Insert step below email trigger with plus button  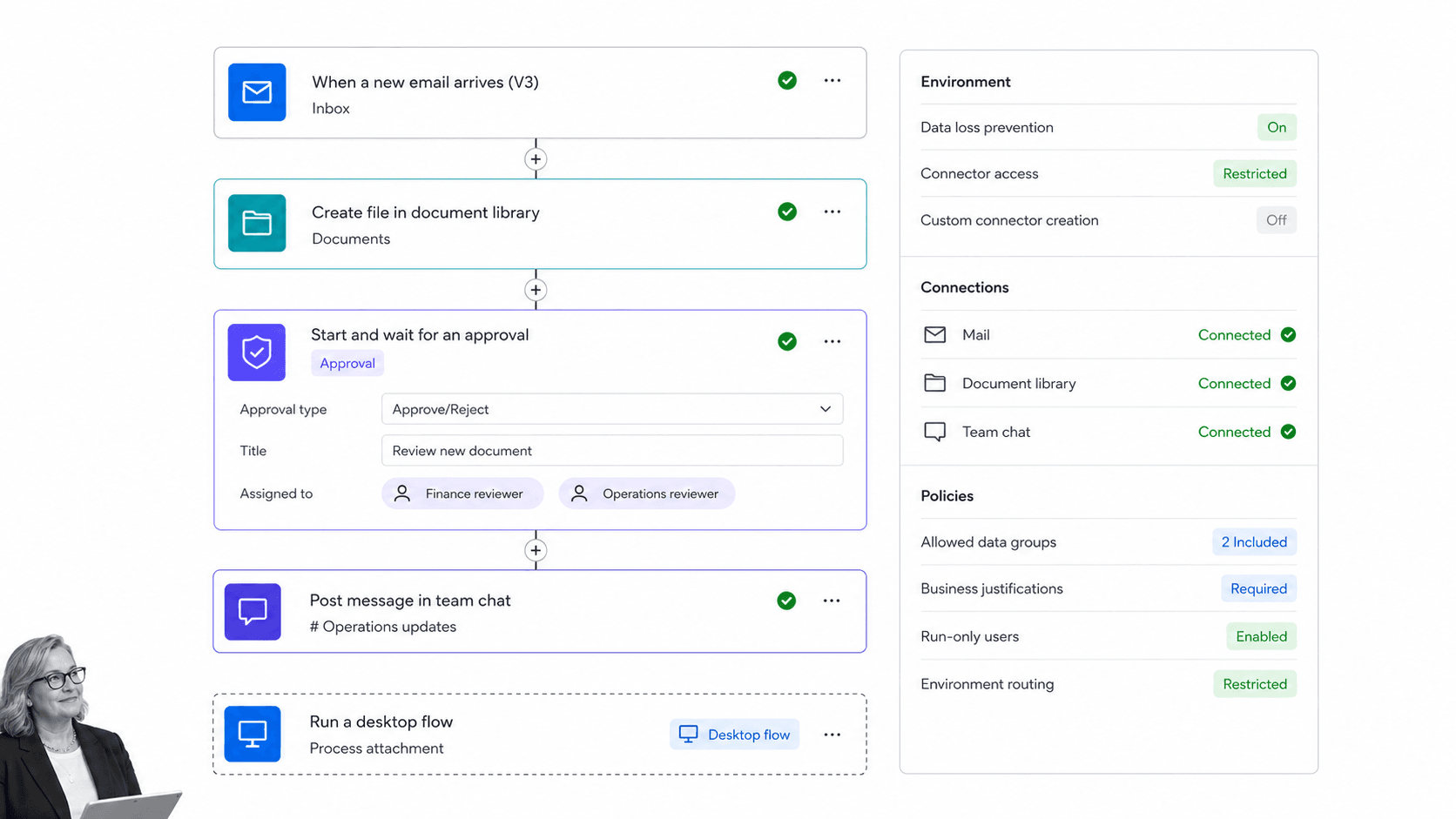click(536, 159)
